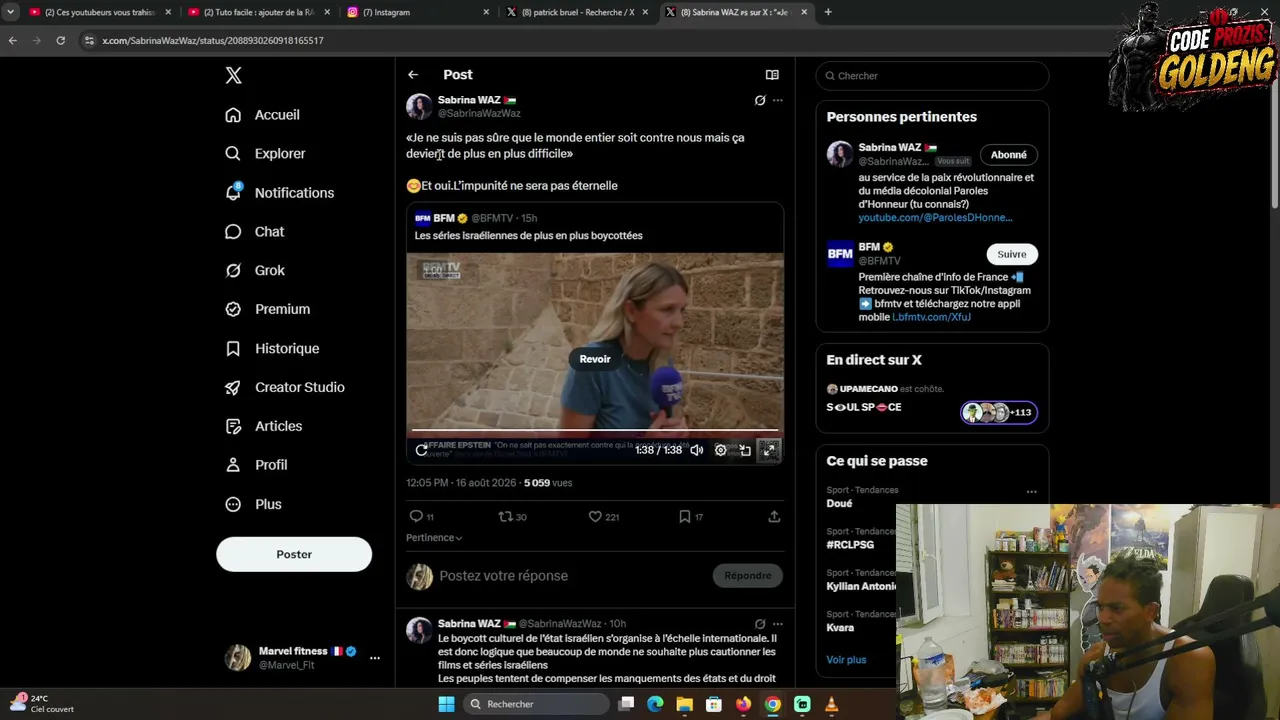The height and width of the screenshot is (720, 1280).
Task: Switch to Tuto facile YouTube tab
Action: 258,12
